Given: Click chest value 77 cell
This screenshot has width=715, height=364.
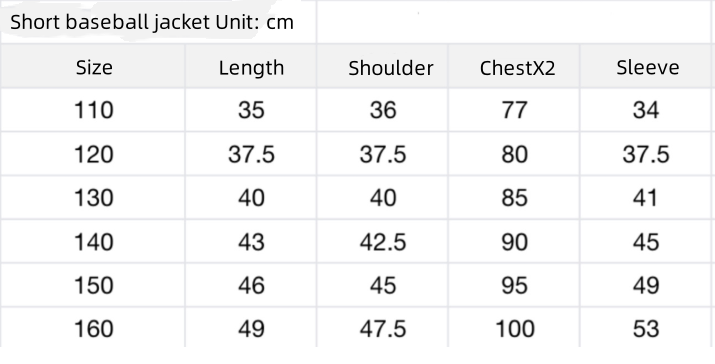Looking at the screenshot, I should coord(514,110).
